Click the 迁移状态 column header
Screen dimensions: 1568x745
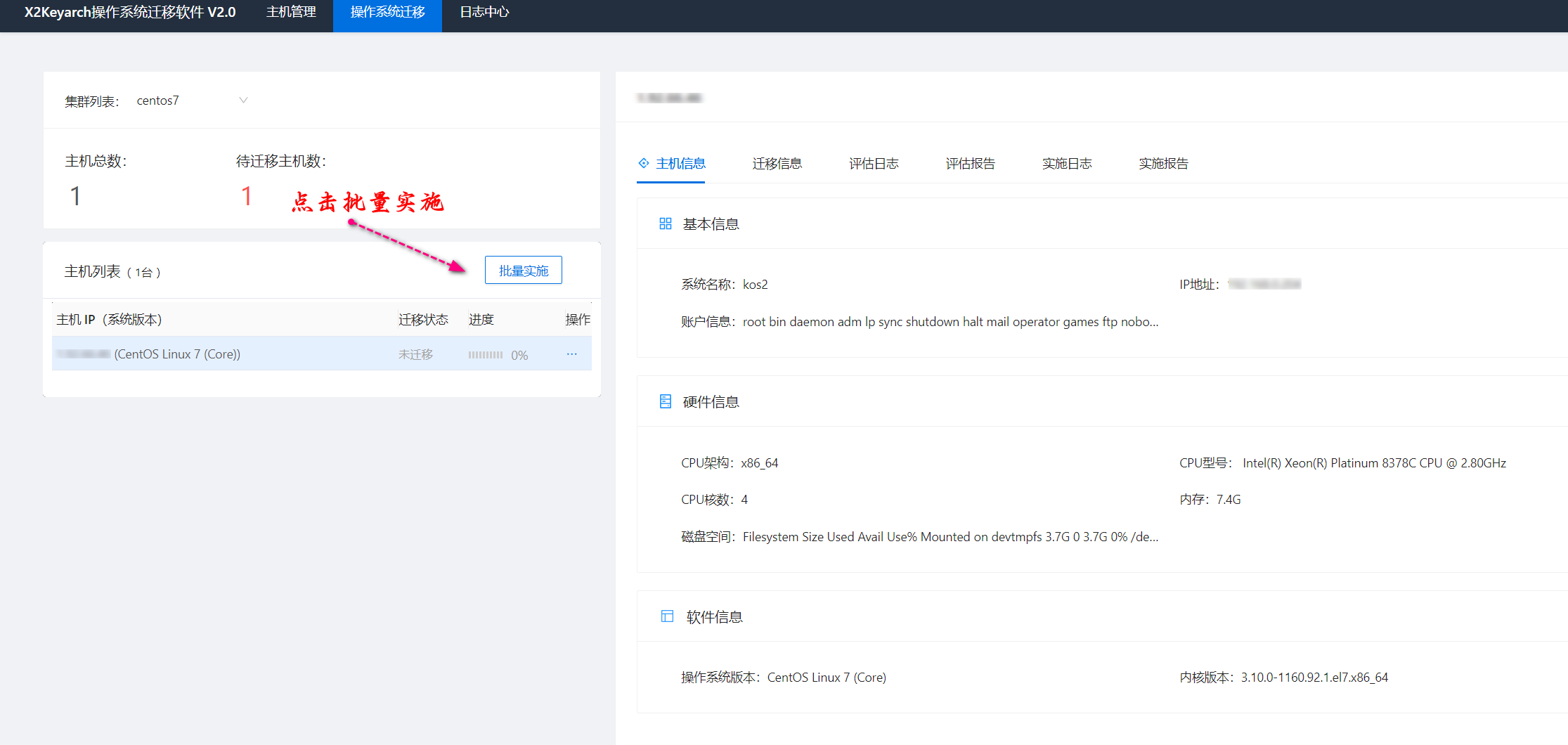(423, 320)
